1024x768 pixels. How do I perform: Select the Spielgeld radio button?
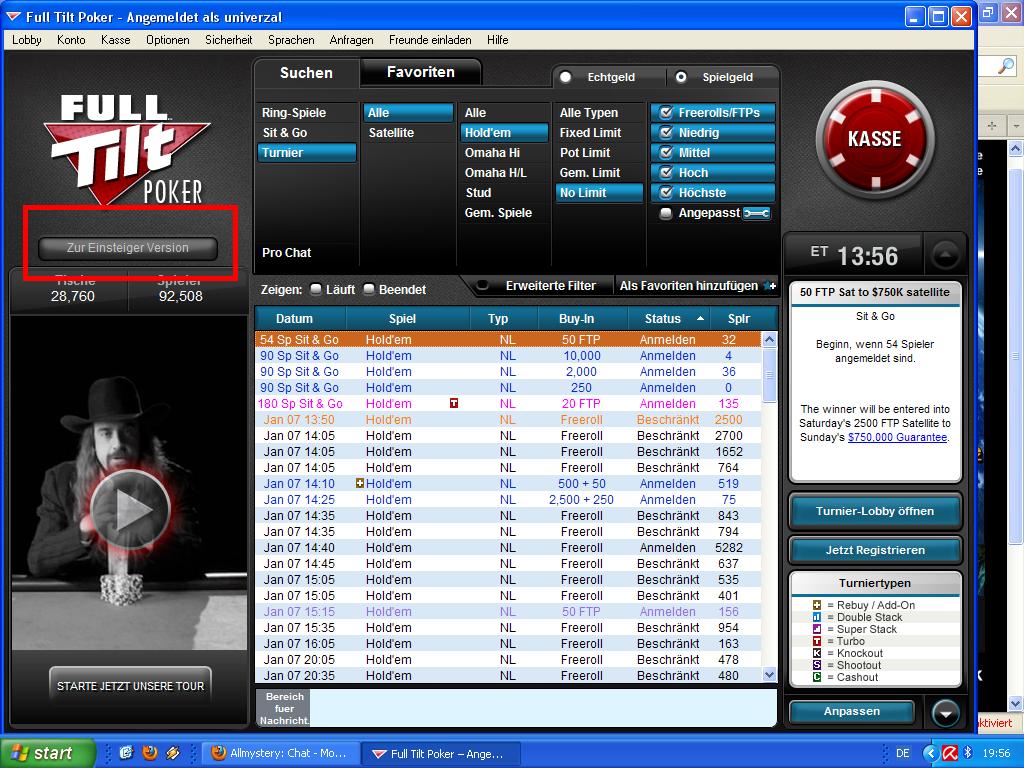(681, 77)
